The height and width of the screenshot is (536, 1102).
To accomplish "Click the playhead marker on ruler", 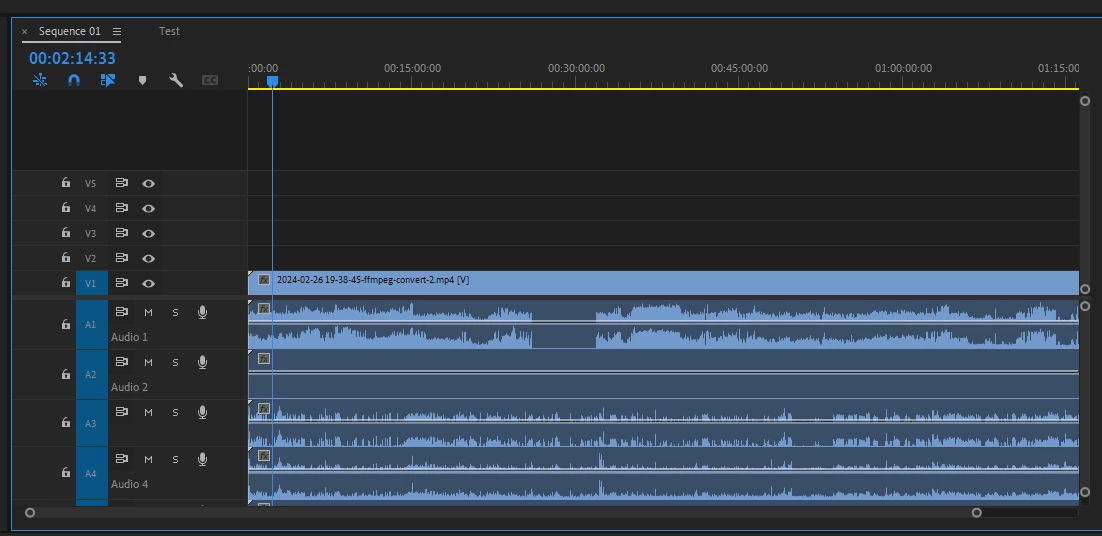I will pyautogui.click(x=273, y=81).
